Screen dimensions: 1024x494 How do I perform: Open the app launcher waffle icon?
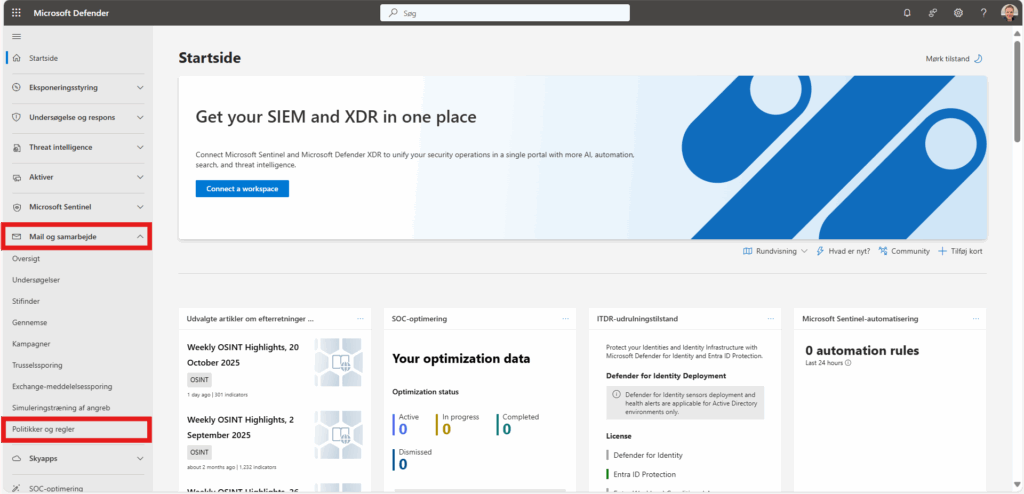pyautogui.click(x=16, y=12)
